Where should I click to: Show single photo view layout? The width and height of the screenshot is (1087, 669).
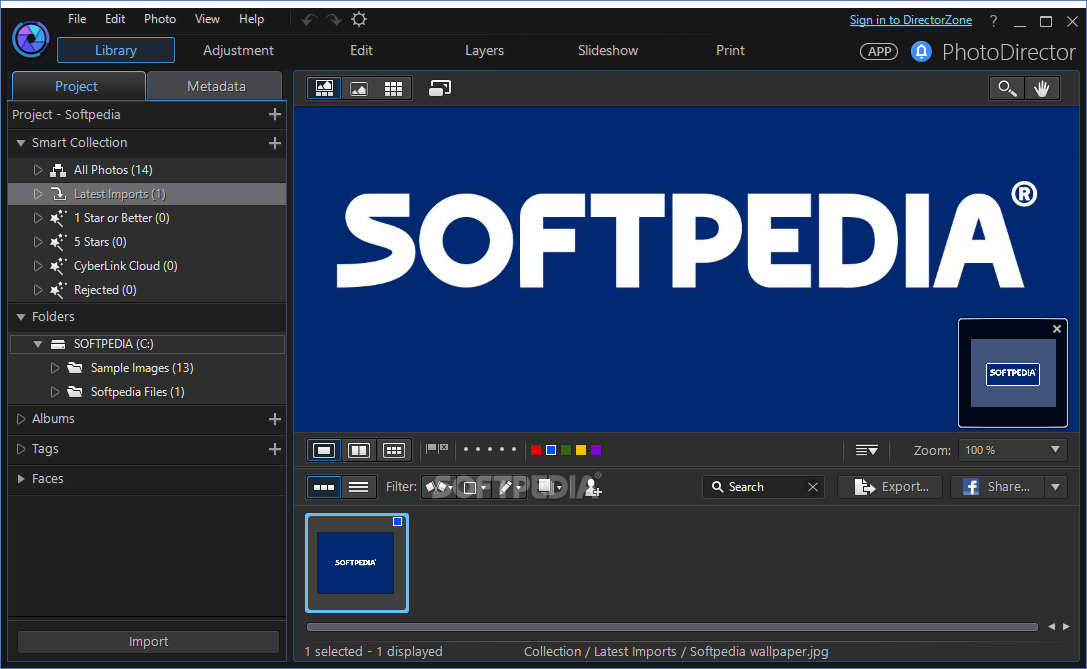(x=324, y=451)
